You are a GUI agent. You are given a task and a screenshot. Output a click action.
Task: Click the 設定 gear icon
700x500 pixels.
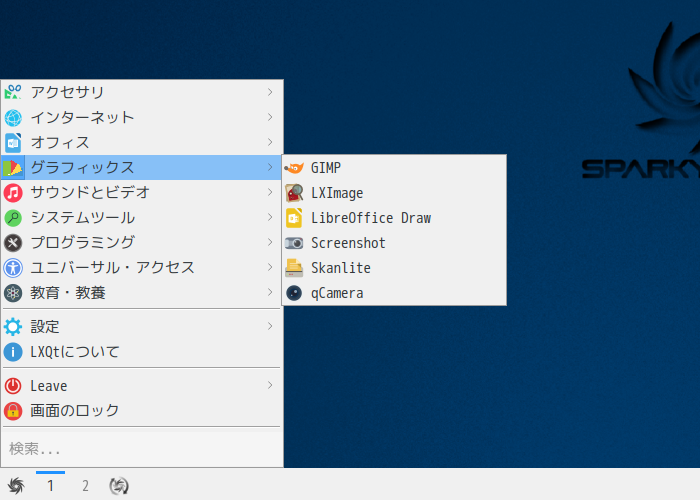(13, 327)
